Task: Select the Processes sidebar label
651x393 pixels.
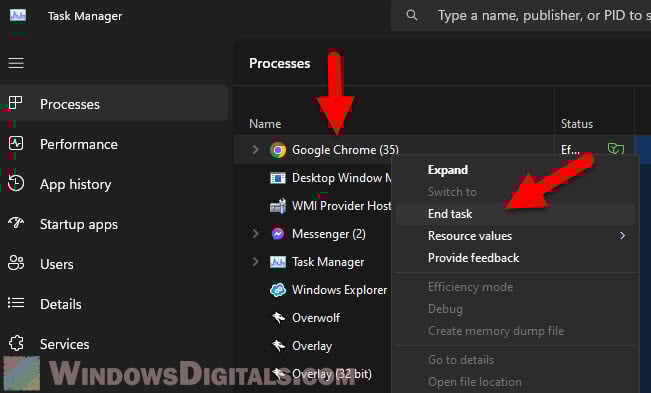Action: click(x=70, y=104)
